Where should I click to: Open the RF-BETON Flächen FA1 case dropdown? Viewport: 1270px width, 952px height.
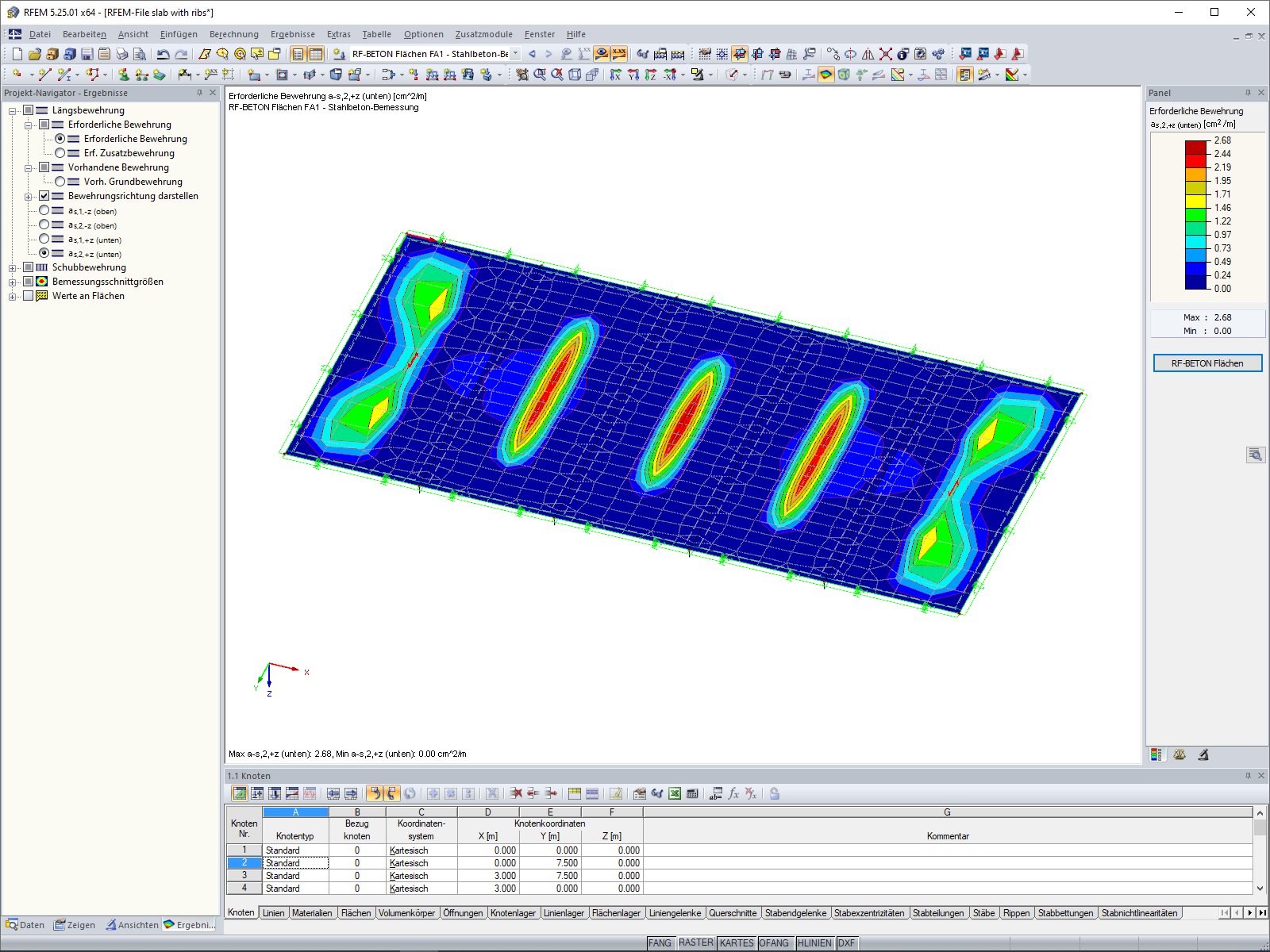[515, 54]
